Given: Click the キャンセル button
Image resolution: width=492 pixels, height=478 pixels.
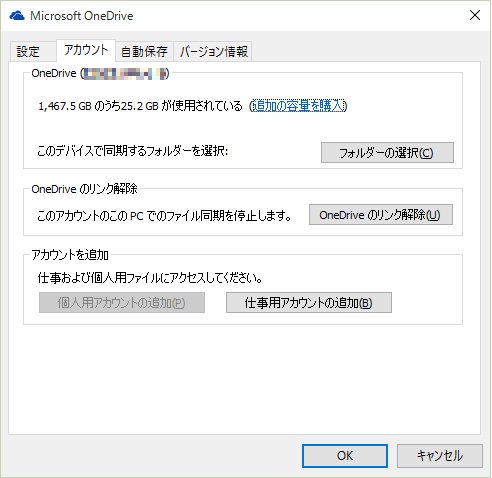Looking at the screenshot, I should (x=440, y=456).
